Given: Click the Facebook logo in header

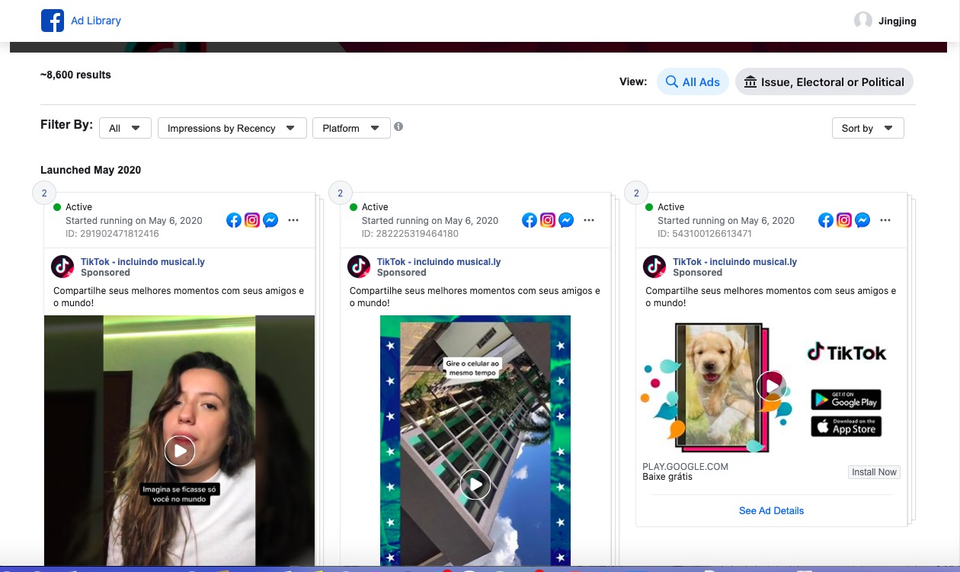Looking at the screenshot, I should point(52,20).
